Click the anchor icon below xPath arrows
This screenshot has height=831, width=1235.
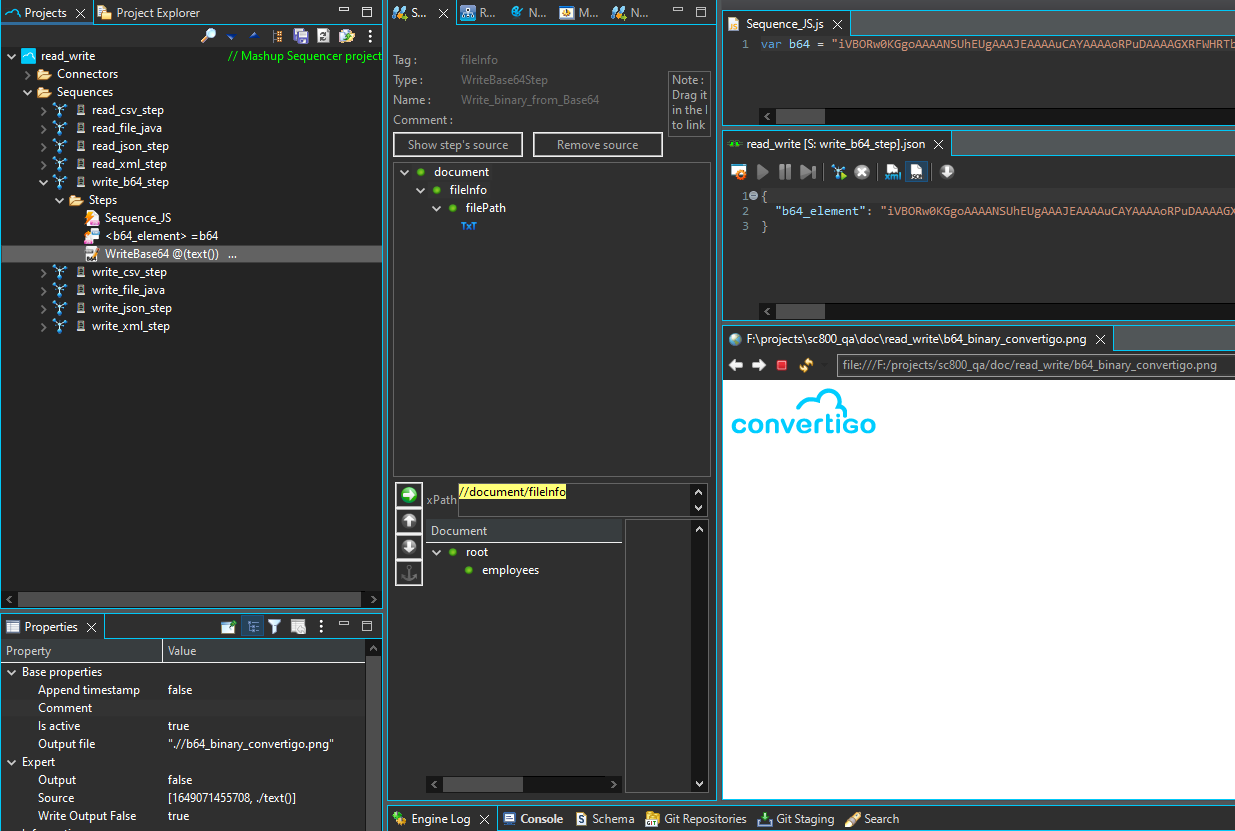point(408,573)
